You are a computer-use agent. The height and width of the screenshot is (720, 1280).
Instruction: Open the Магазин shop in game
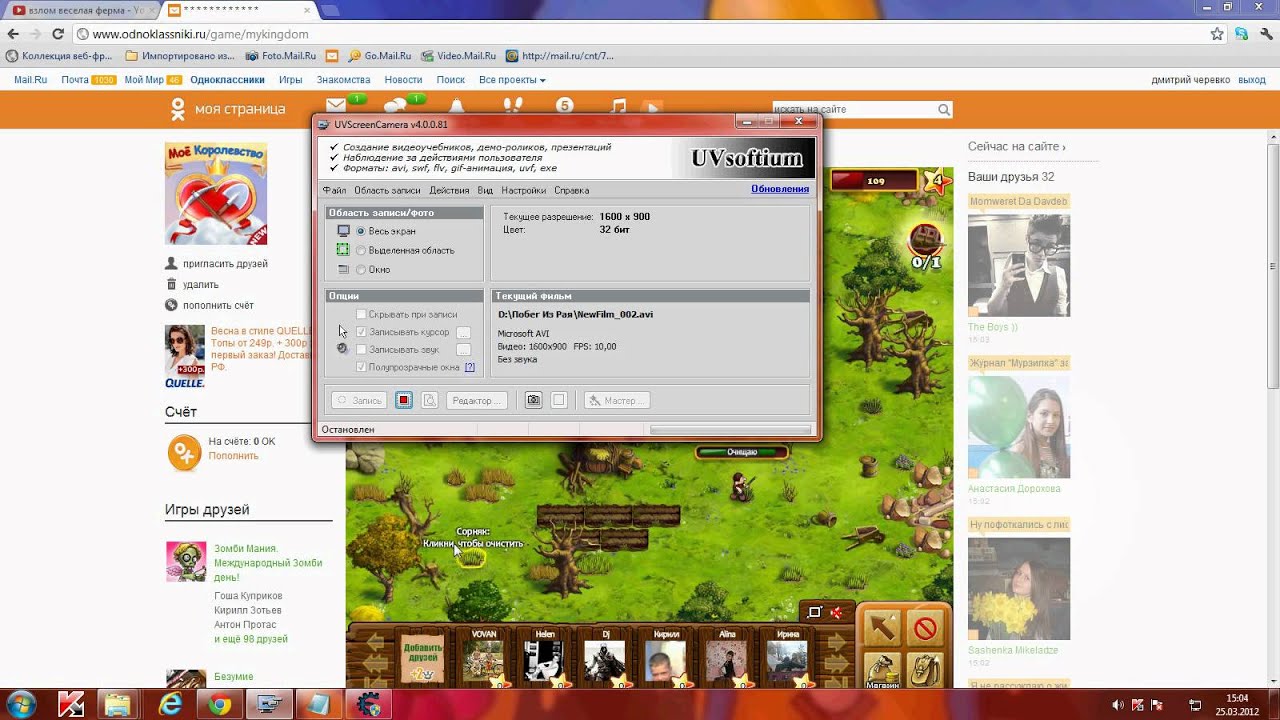tap(882, 670)
